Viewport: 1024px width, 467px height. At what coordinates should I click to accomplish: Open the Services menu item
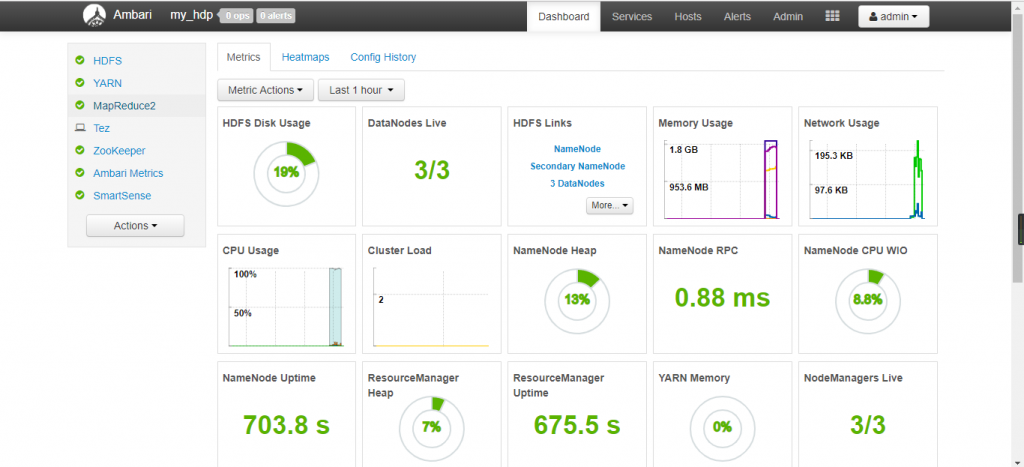click(x=632, y=17)
